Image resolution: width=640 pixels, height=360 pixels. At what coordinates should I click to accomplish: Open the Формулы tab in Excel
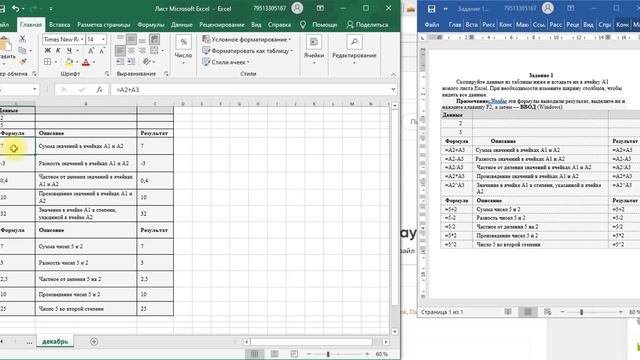click(151, 24)
